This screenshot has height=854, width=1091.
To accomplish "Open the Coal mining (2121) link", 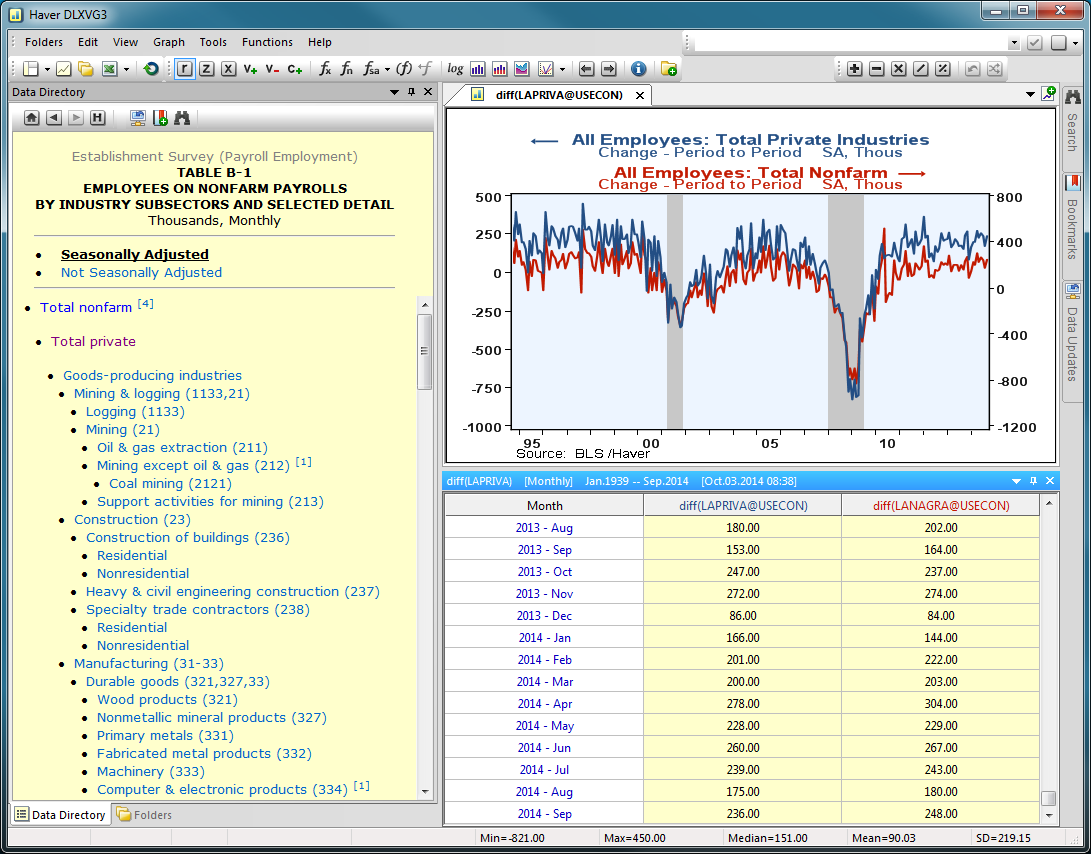I will (x=170, y=484).
